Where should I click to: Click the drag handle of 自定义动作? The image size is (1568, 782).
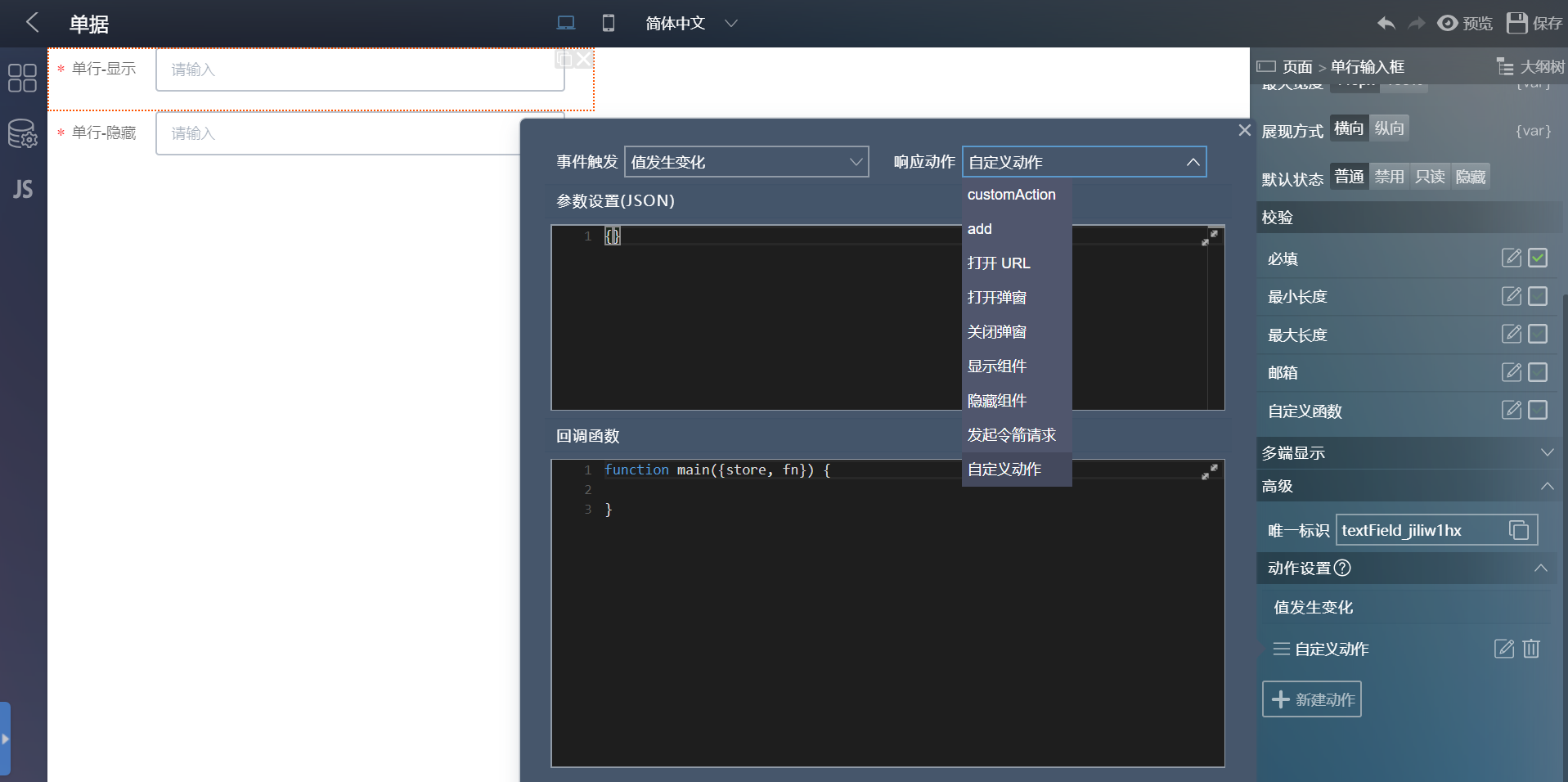pyautogui.click(x=1282, y=649)
